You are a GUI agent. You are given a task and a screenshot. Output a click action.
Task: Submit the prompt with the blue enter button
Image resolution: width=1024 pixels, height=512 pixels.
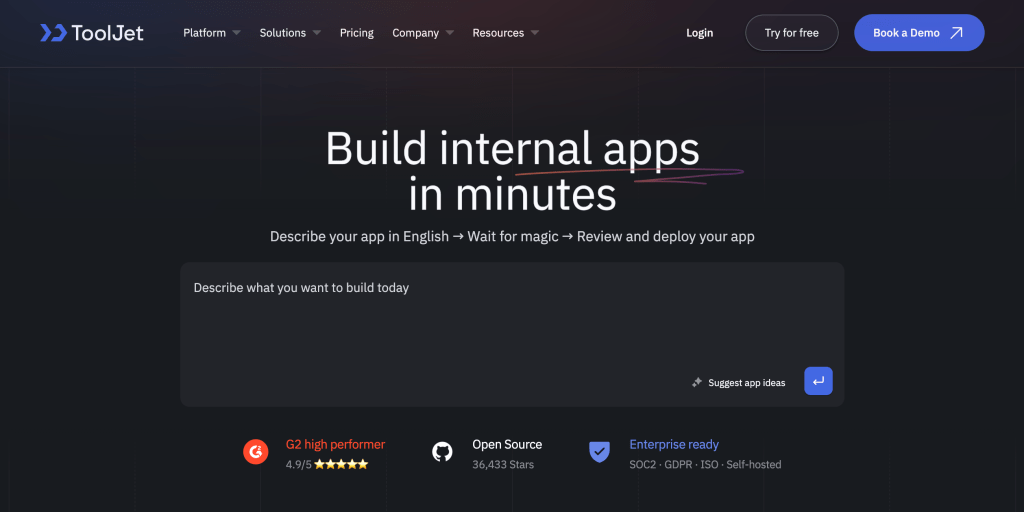click(x=818, y=381)
